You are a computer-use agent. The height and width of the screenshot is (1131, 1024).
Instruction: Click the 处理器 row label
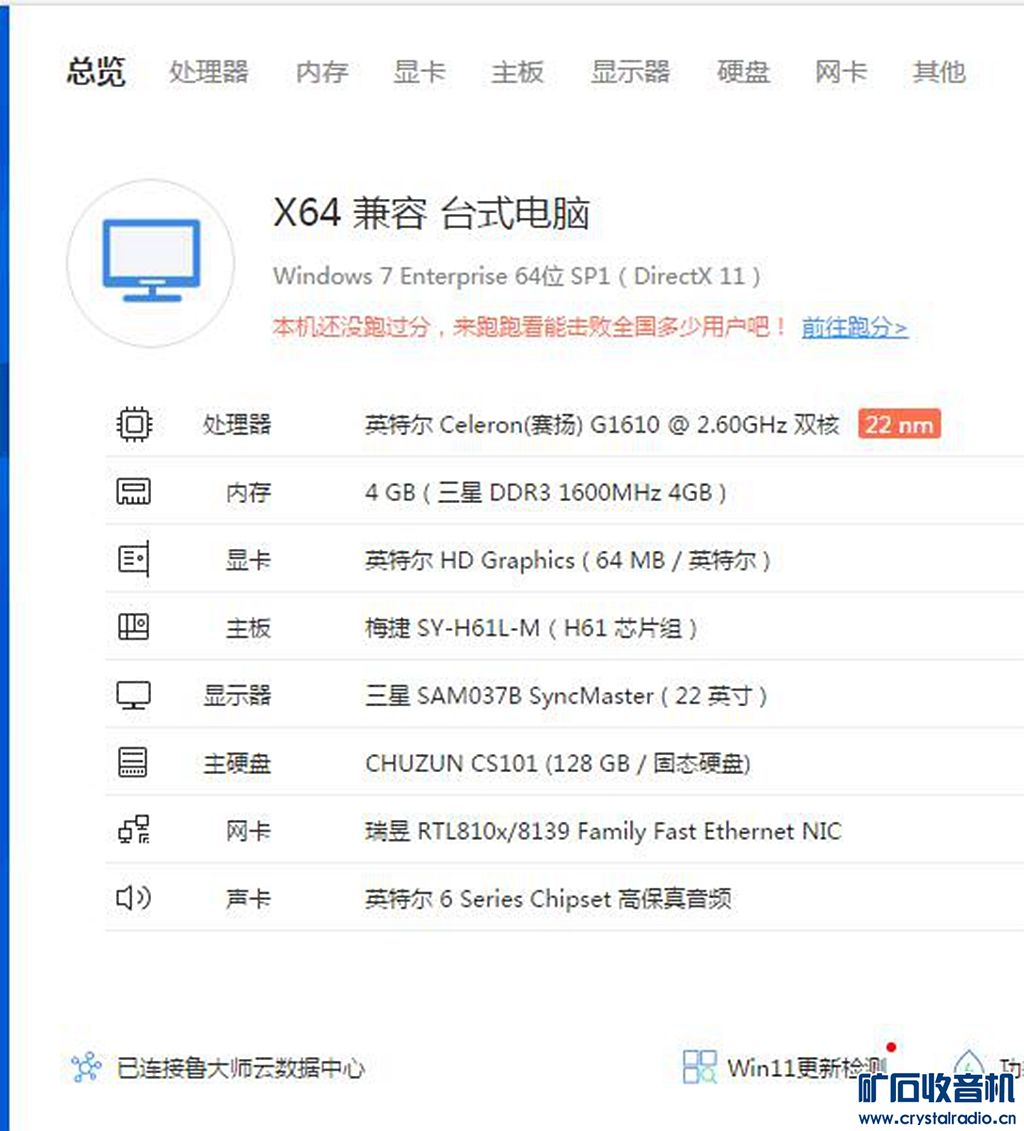(237, 424)
